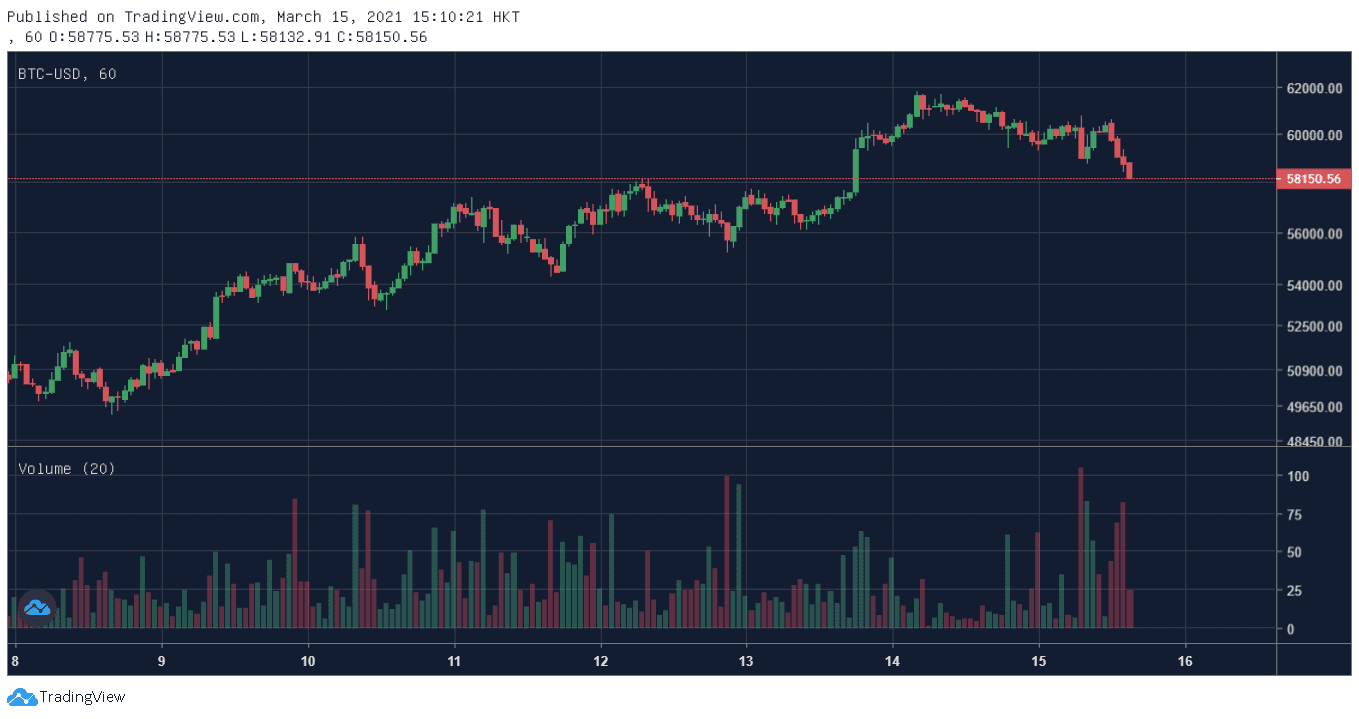Click date 9 on the time axis
Image resolution: width=1359 pixels, height=719 pixels.
(161, 661)
